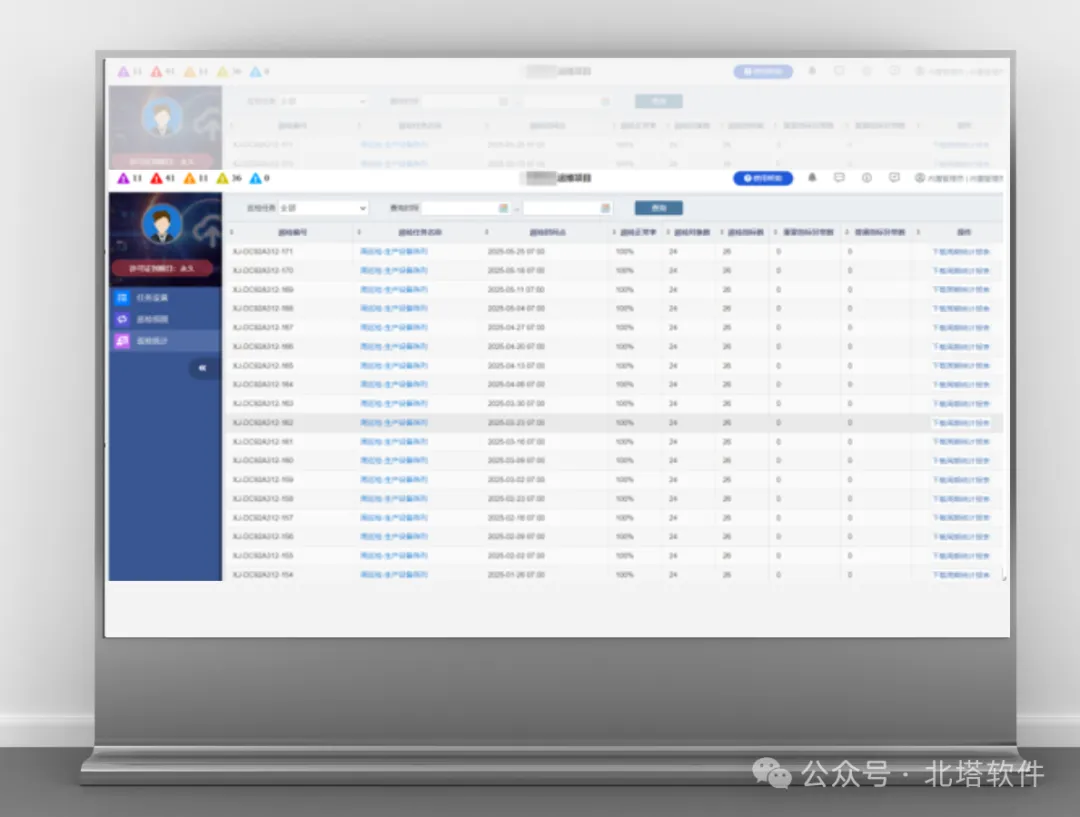Download report link in row XJ-DC02A312-171

961,251
